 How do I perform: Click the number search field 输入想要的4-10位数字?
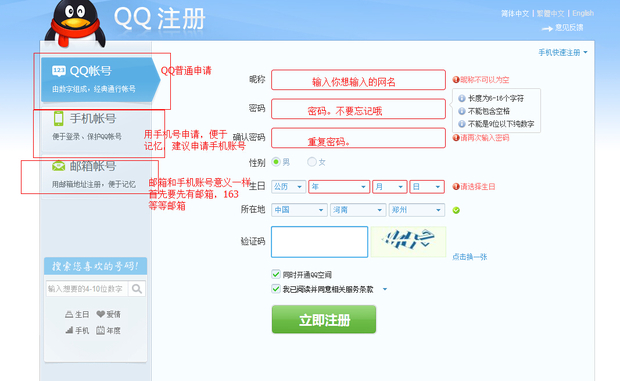tap(87, 289)
